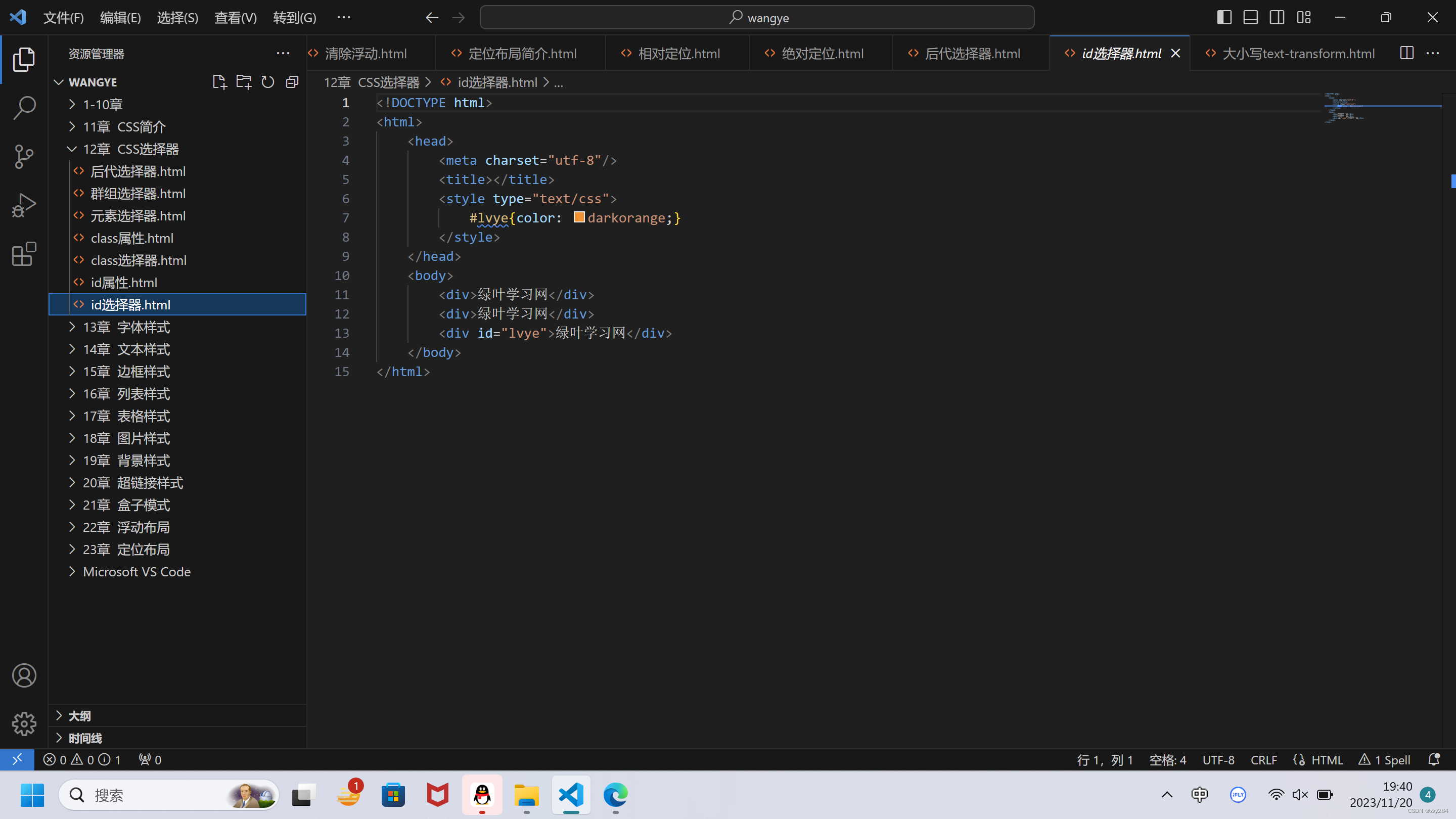Toggle the bottom panel layout button
The image size is (1456, 819).
[x=1250, y=18]
